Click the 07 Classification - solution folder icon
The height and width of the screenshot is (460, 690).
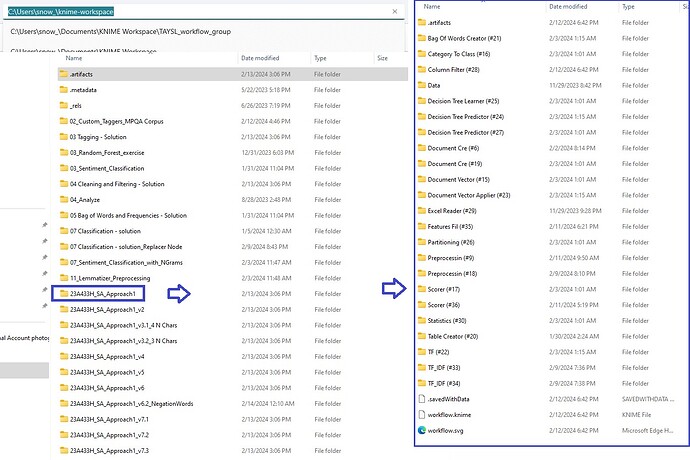tap(64, 231)
